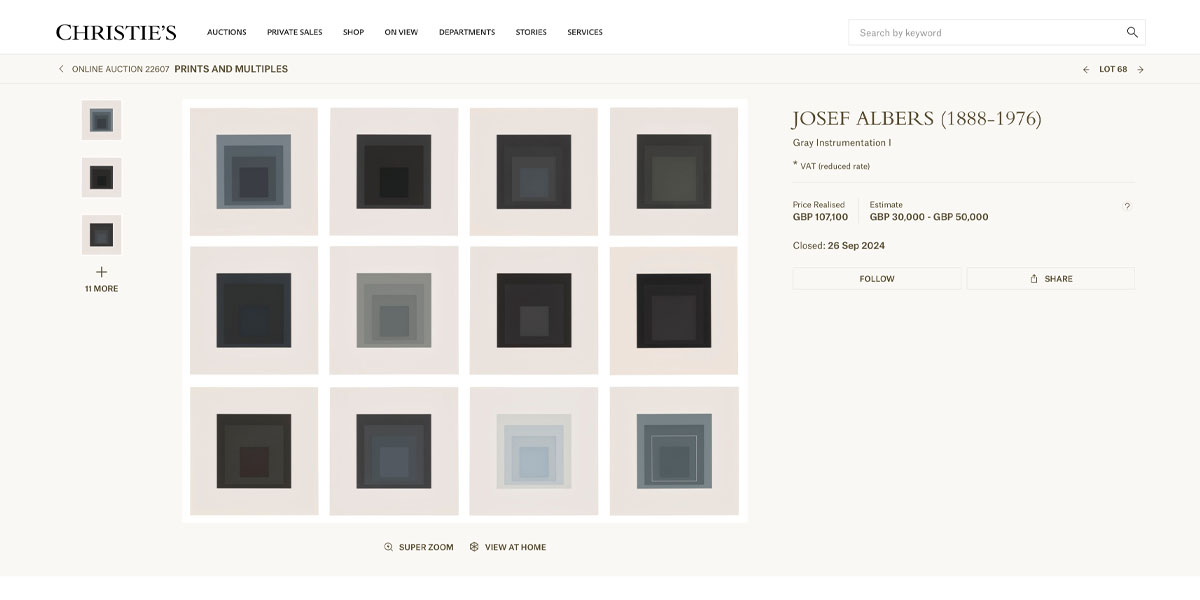Open the DEPARTMENTS menu
1200x600 pixels.
(467, 32)
